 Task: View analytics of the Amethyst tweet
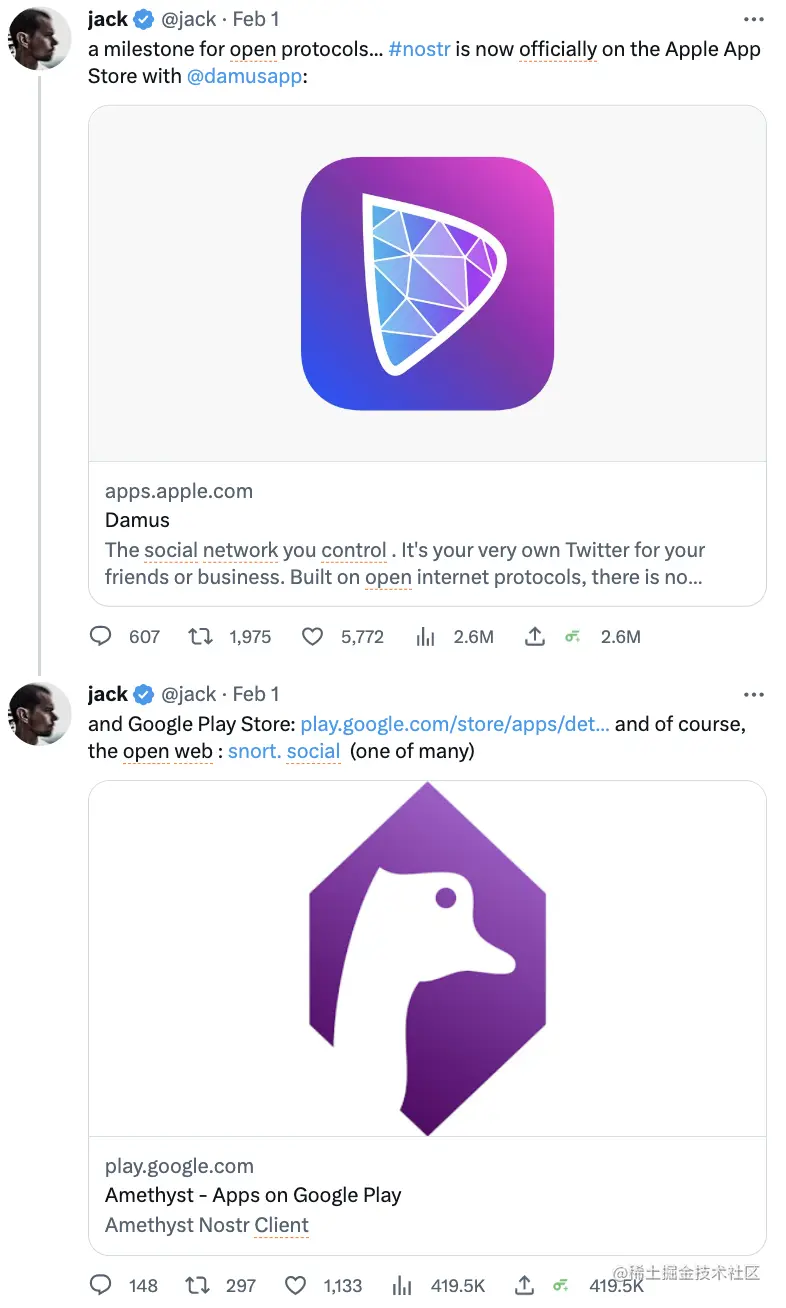coord(402,1285)
